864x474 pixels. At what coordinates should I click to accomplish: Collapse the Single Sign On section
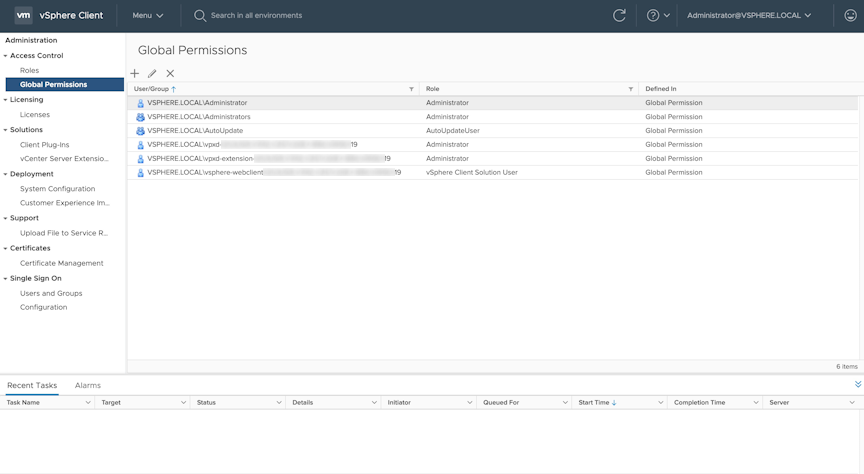click(x=6, y=279)
